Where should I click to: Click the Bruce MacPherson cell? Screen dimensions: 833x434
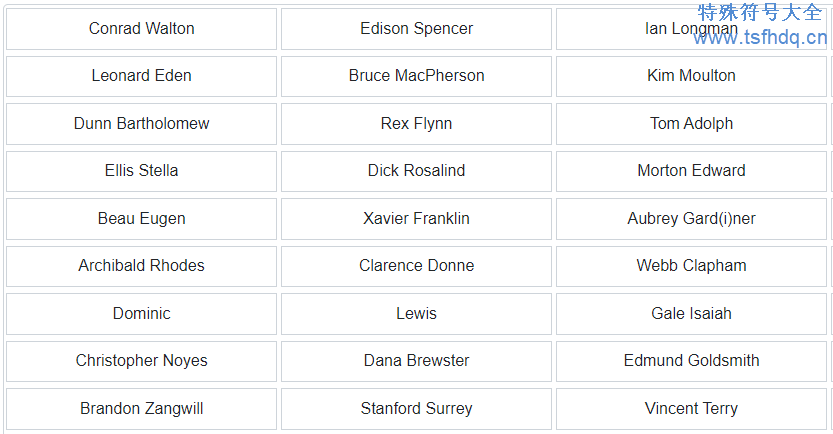(x=416, y=76)
